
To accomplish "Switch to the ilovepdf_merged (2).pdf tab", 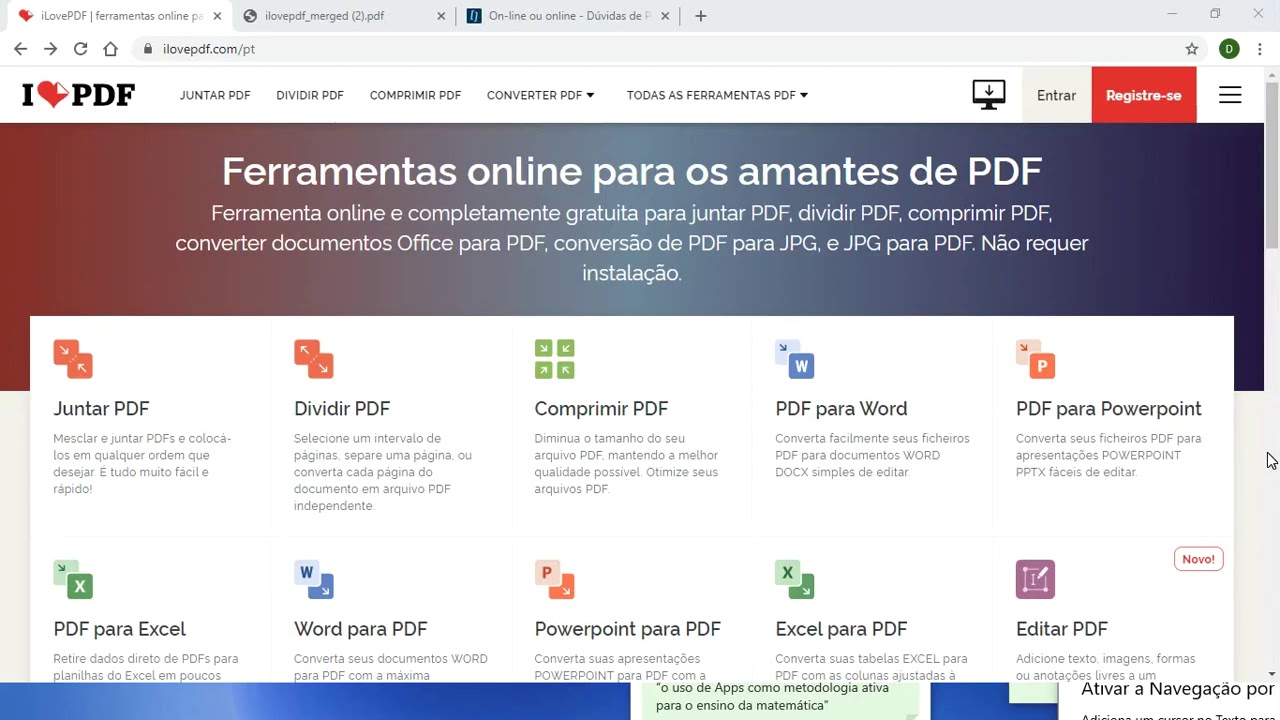I will (344, 16).
